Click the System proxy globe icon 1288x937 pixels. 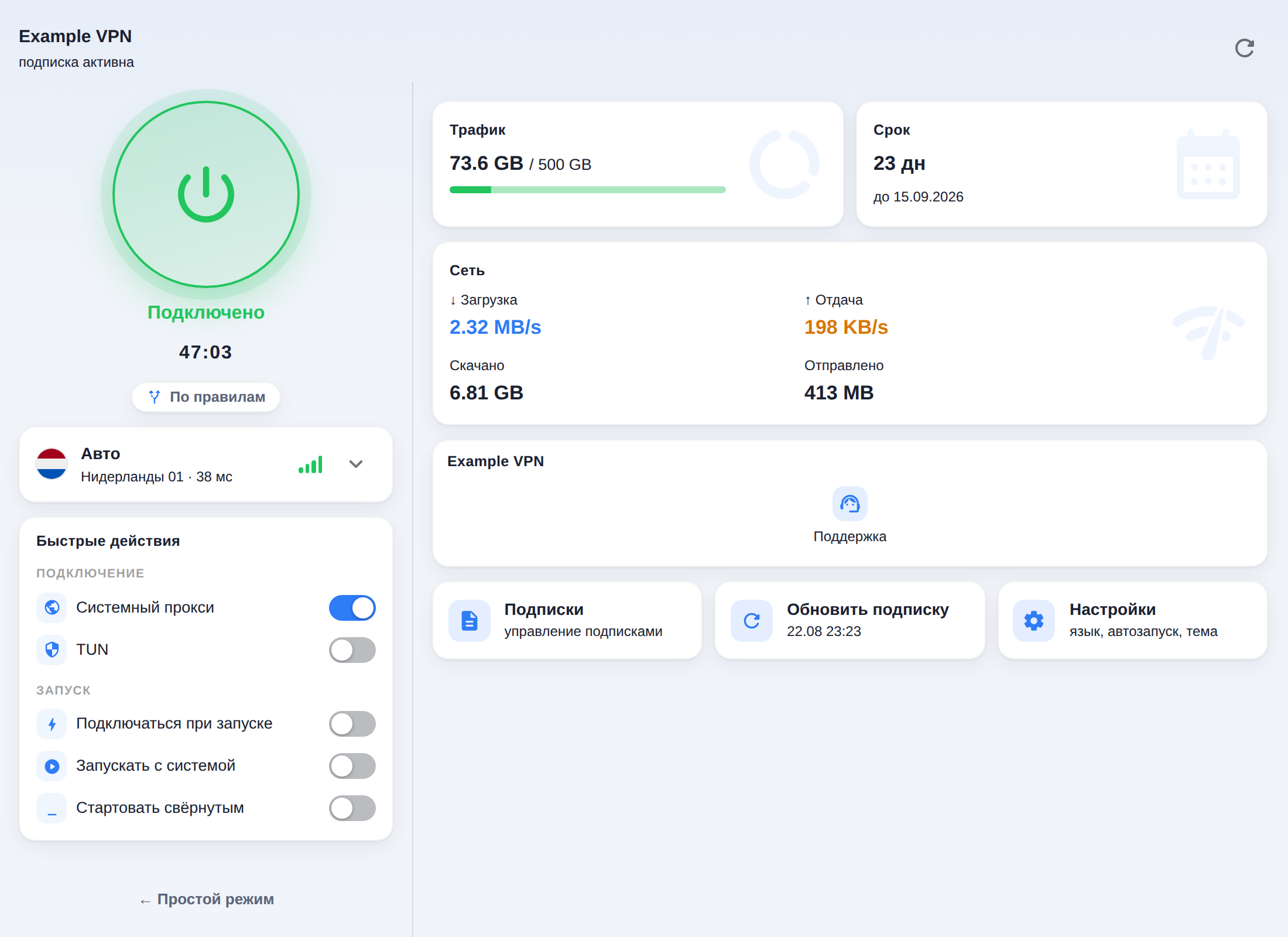pos(52,607)
